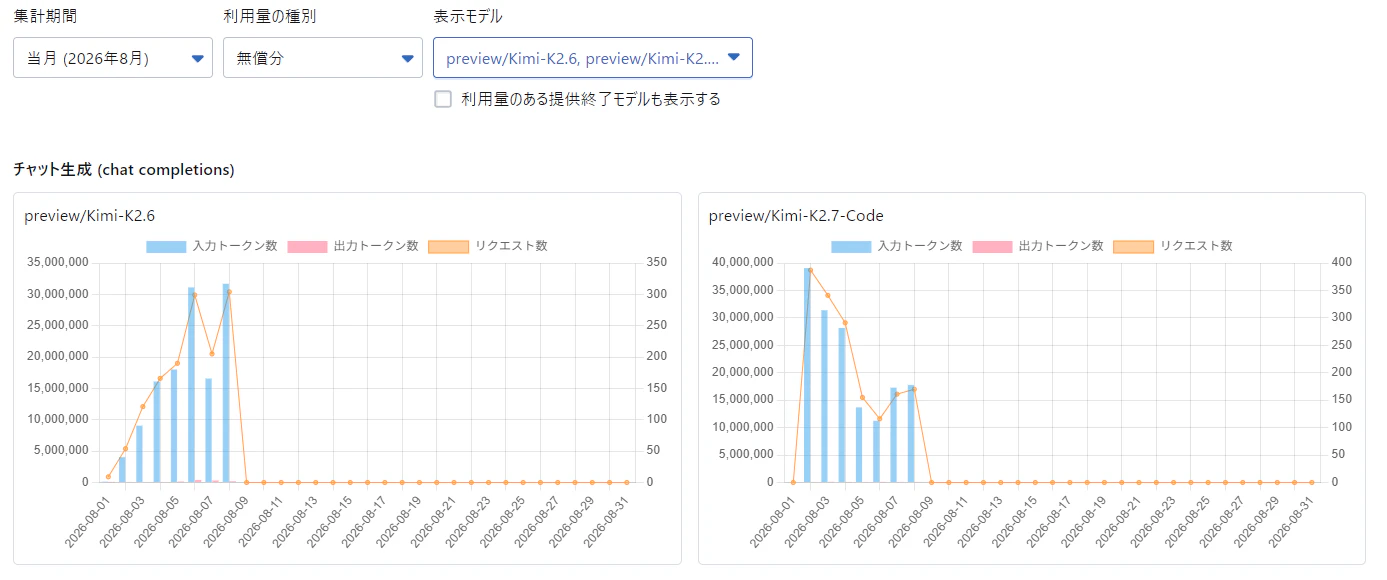Click the preview/Kimi-K2.7-Code chart title

(796, 215)
